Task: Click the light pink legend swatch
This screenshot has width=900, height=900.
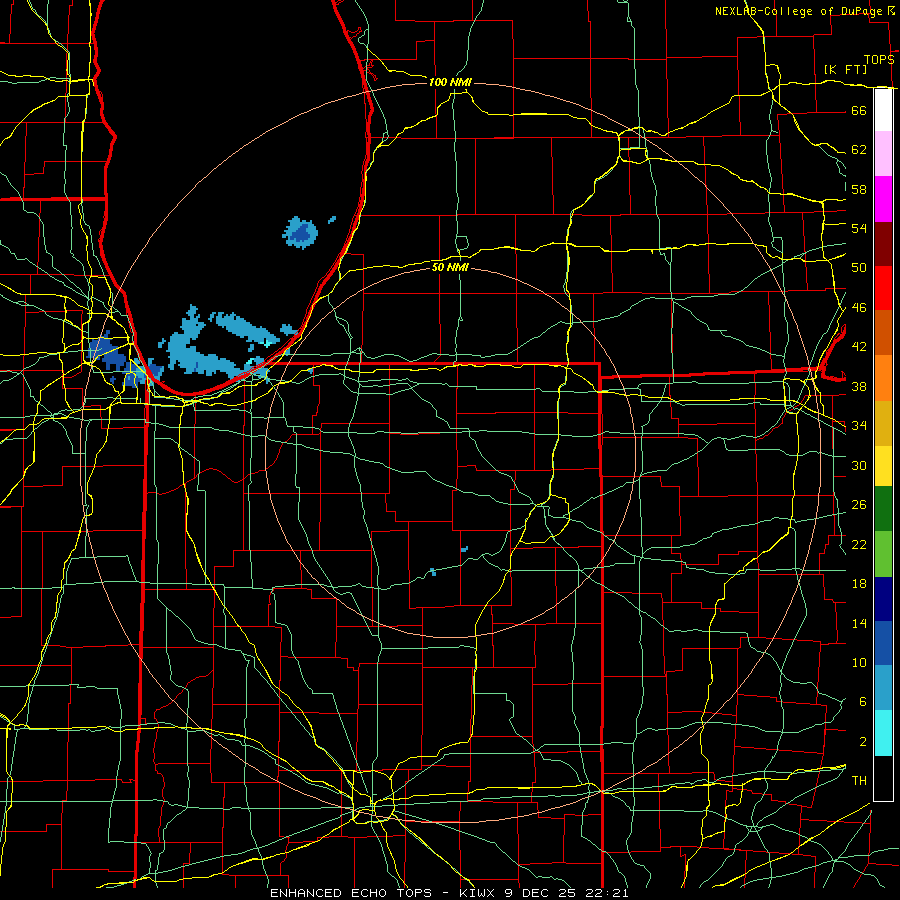Action: tap(883, 153)
